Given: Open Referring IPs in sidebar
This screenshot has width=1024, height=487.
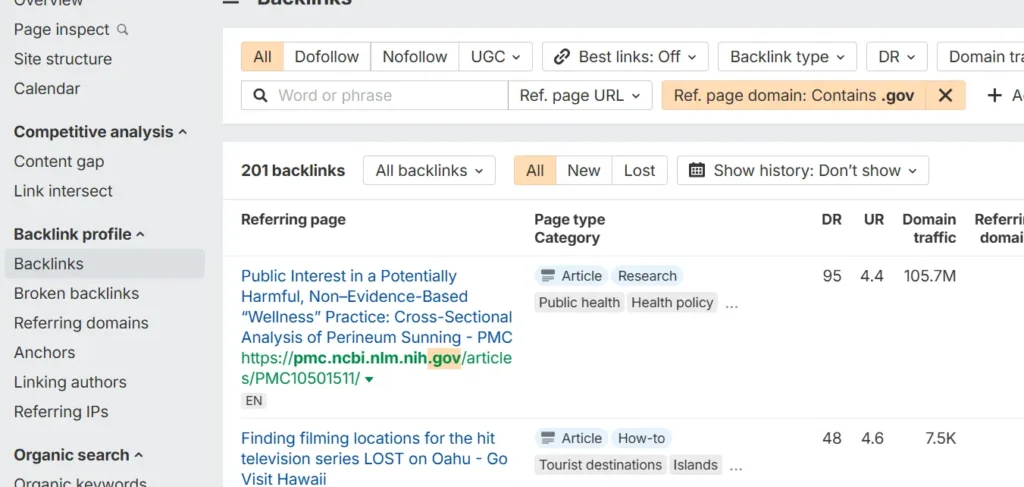Looking at the screenshot, I should (x=61, y=412).
